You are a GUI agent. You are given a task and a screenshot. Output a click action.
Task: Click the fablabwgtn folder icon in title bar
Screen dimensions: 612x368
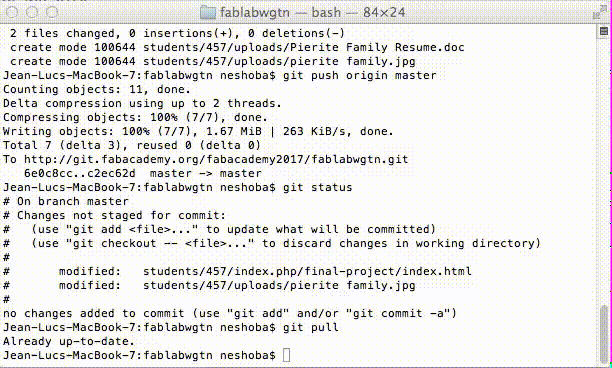click(x=208, y=12)
